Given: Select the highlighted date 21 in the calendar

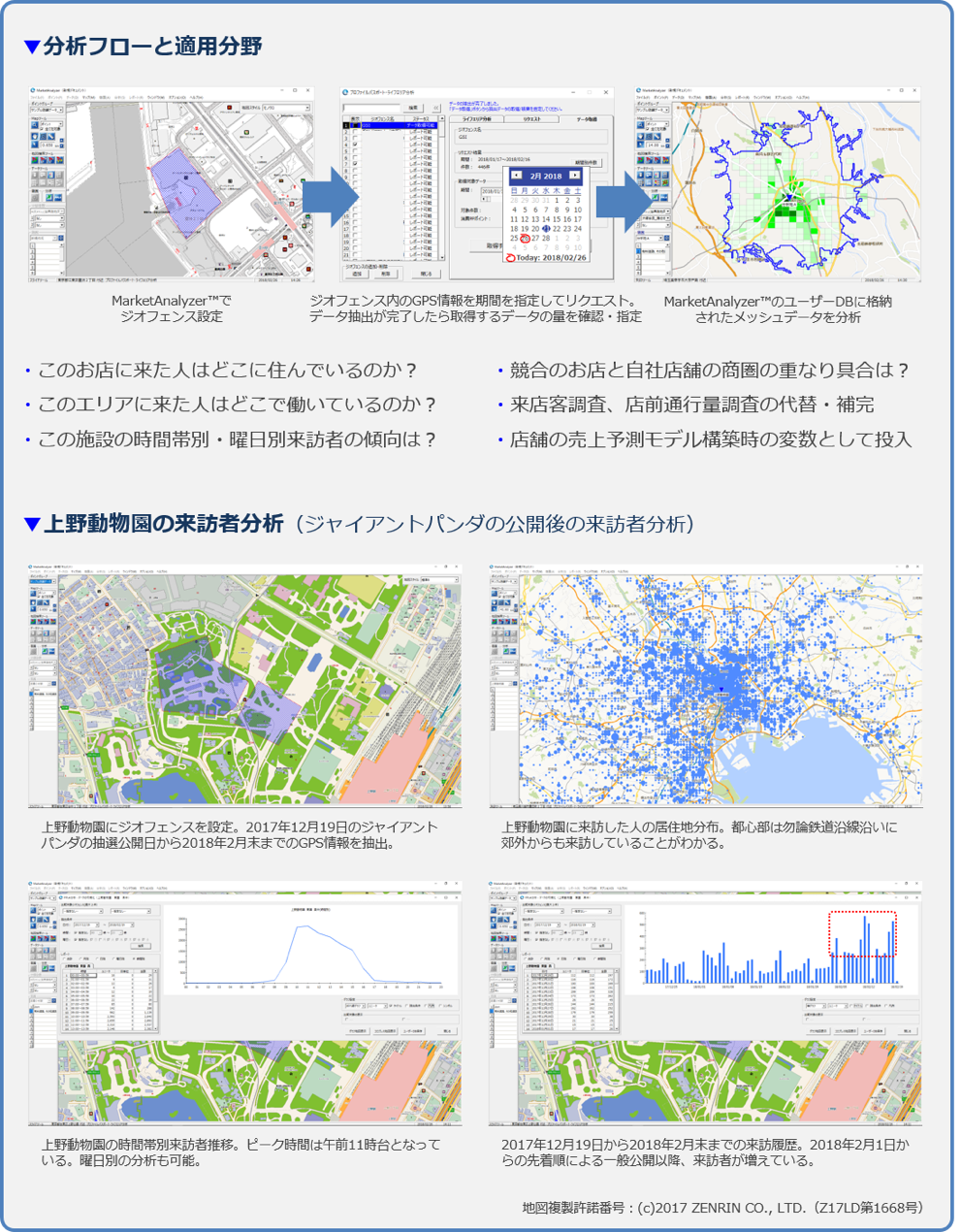Looking at the screenshot, I should [x=546, y=228].
